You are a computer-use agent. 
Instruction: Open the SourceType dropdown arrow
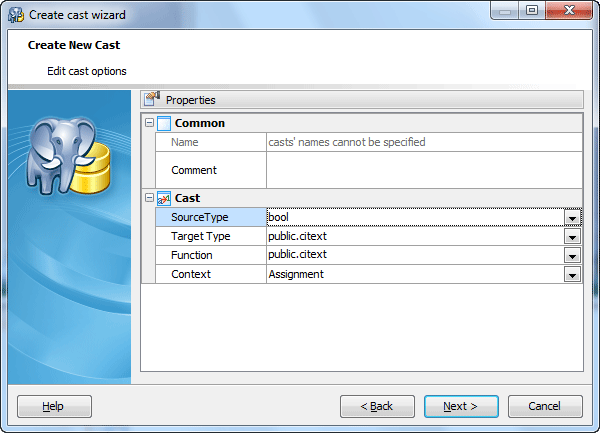click(x=572, y=217)
